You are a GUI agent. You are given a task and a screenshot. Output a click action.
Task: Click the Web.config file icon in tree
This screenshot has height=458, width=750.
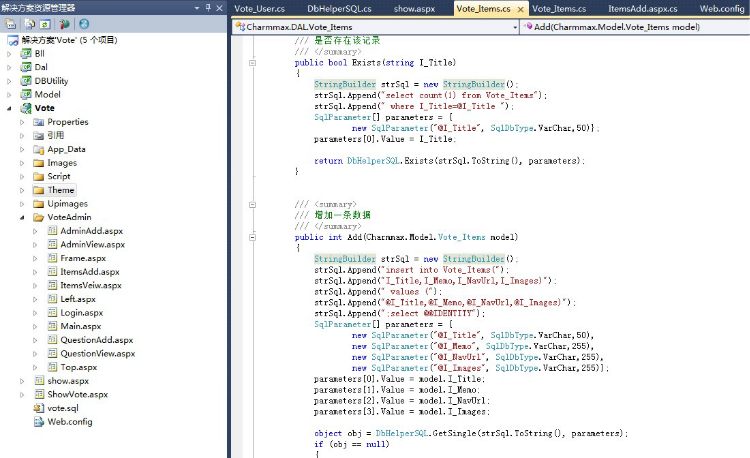click(39, 422)
